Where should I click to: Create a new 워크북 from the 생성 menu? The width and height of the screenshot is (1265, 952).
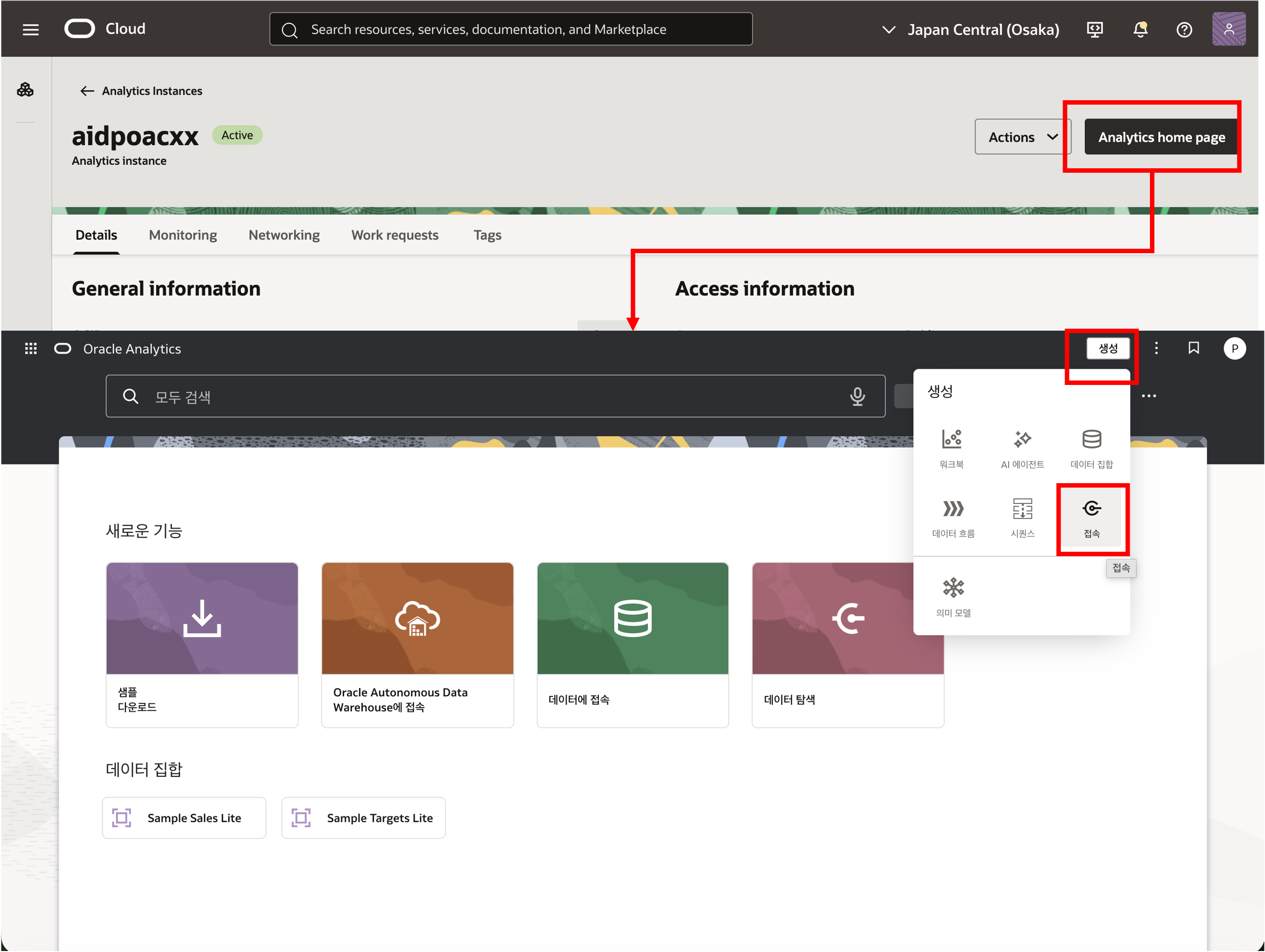(x=951, y=449)
